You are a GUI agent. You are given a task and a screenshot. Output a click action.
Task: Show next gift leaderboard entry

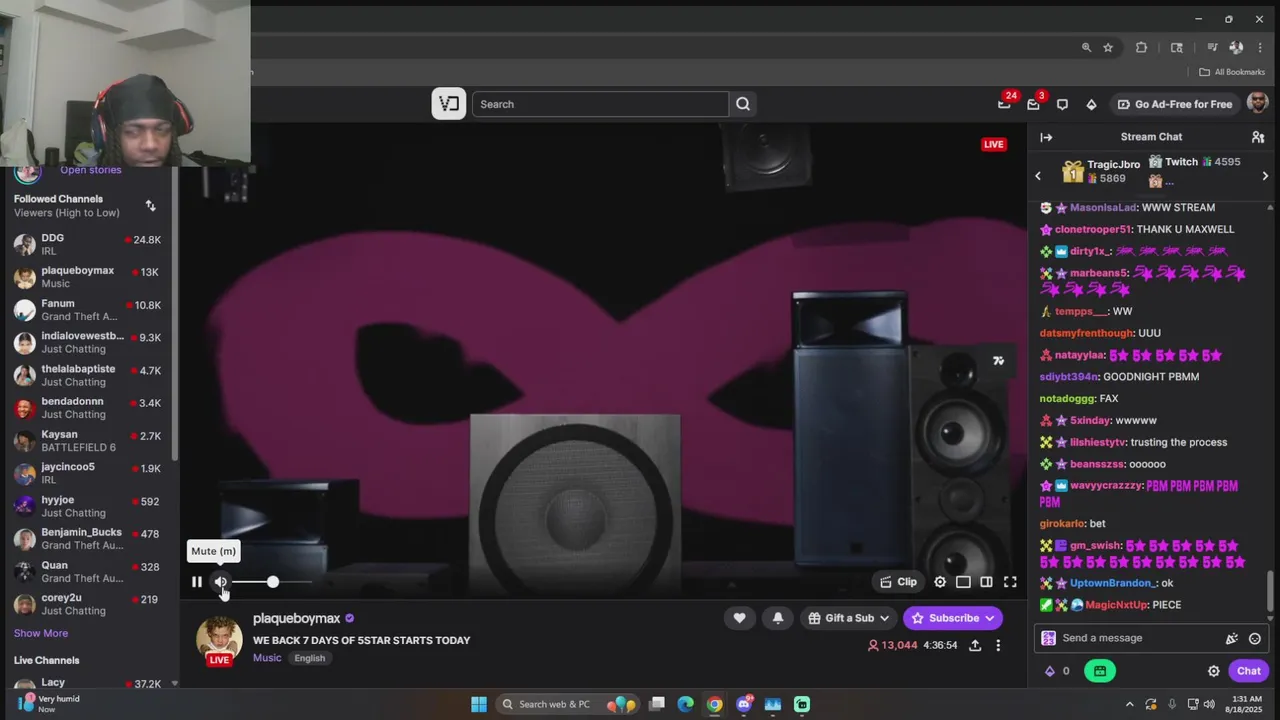pos(1265,176)
